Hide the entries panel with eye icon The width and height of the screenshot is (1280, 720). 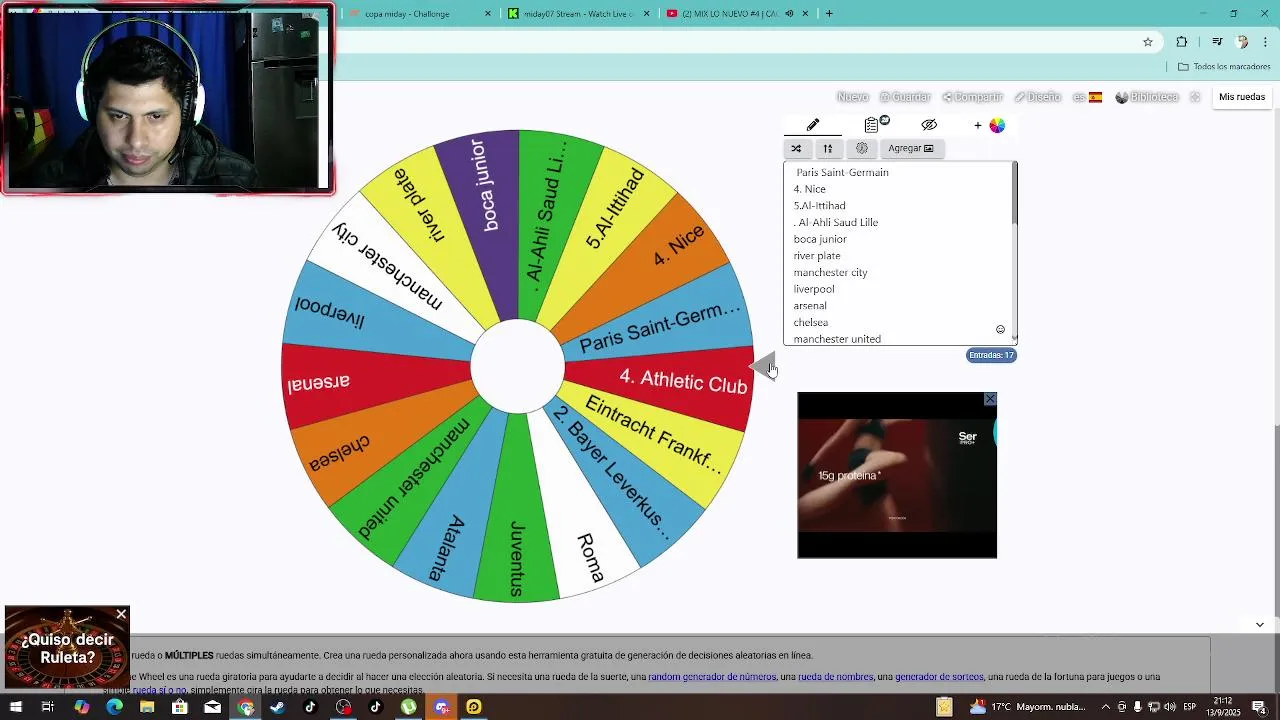pos(929,125)
